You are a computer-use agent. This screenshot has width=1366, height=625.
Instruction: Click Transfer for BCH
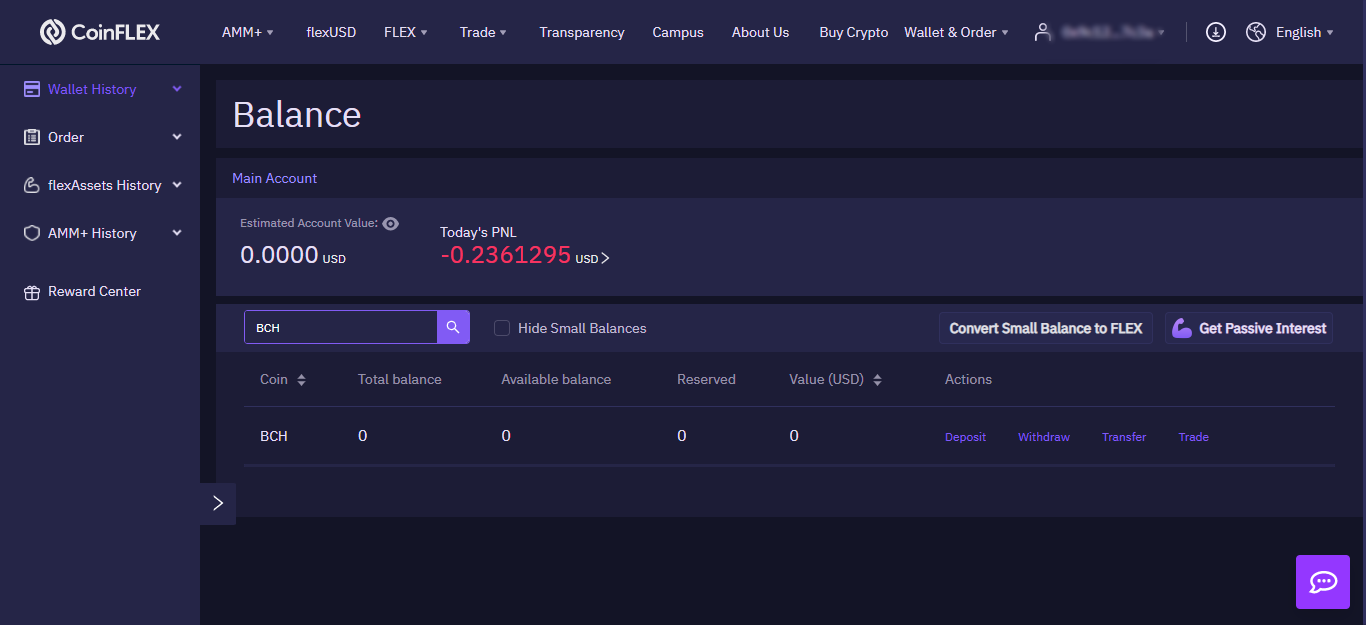[1124, 437]
